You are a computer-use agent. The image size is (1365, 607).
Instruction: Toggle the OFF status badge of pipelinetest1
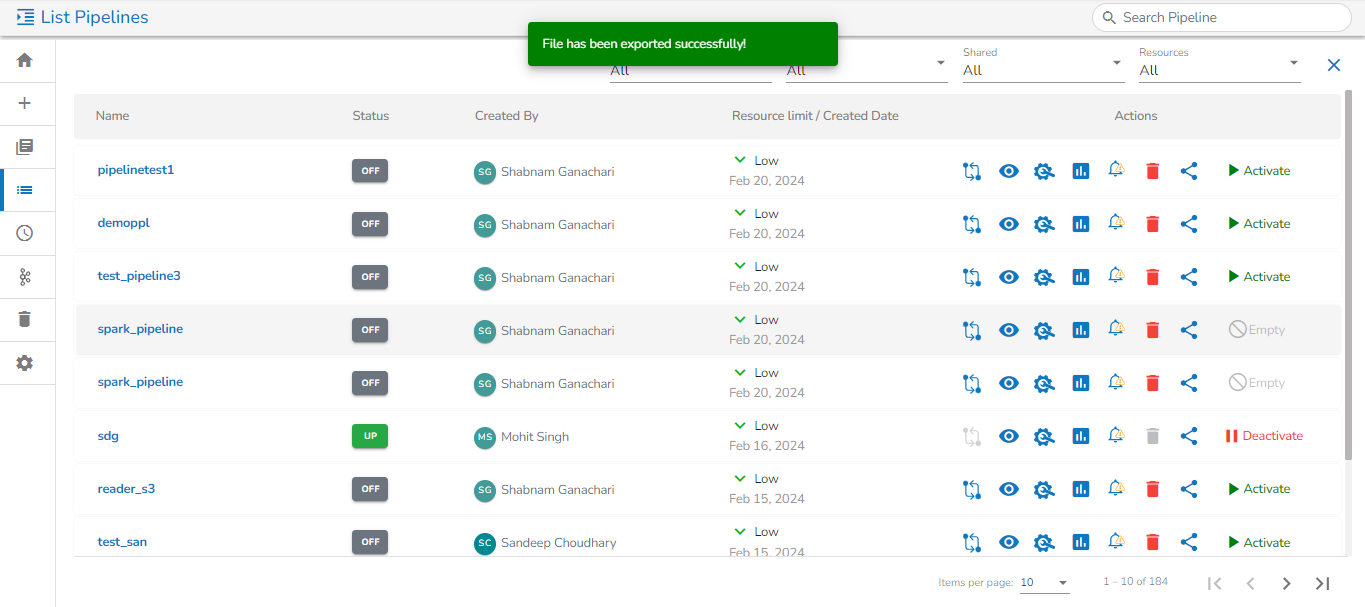[x=370, y=171]
